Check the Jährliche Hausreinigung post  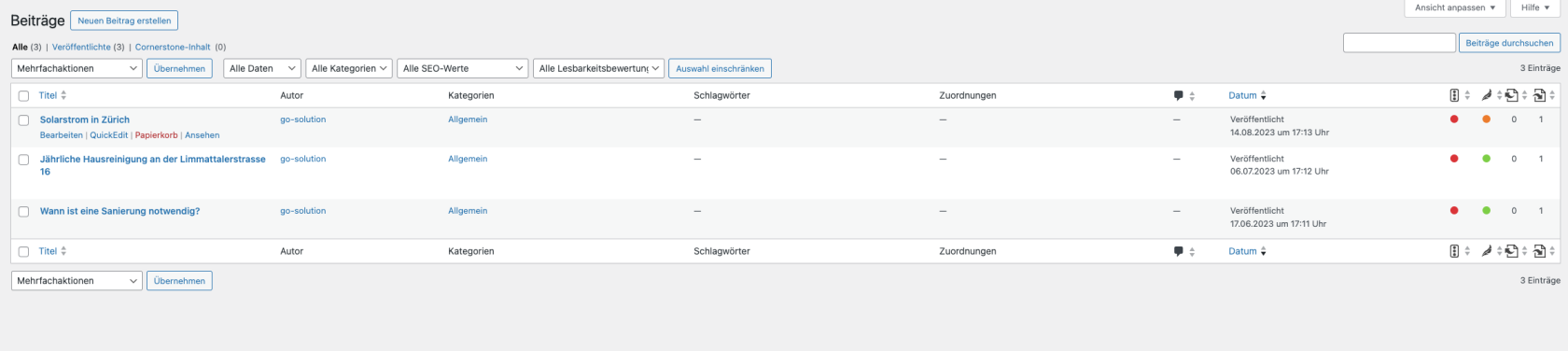[23, 160]
